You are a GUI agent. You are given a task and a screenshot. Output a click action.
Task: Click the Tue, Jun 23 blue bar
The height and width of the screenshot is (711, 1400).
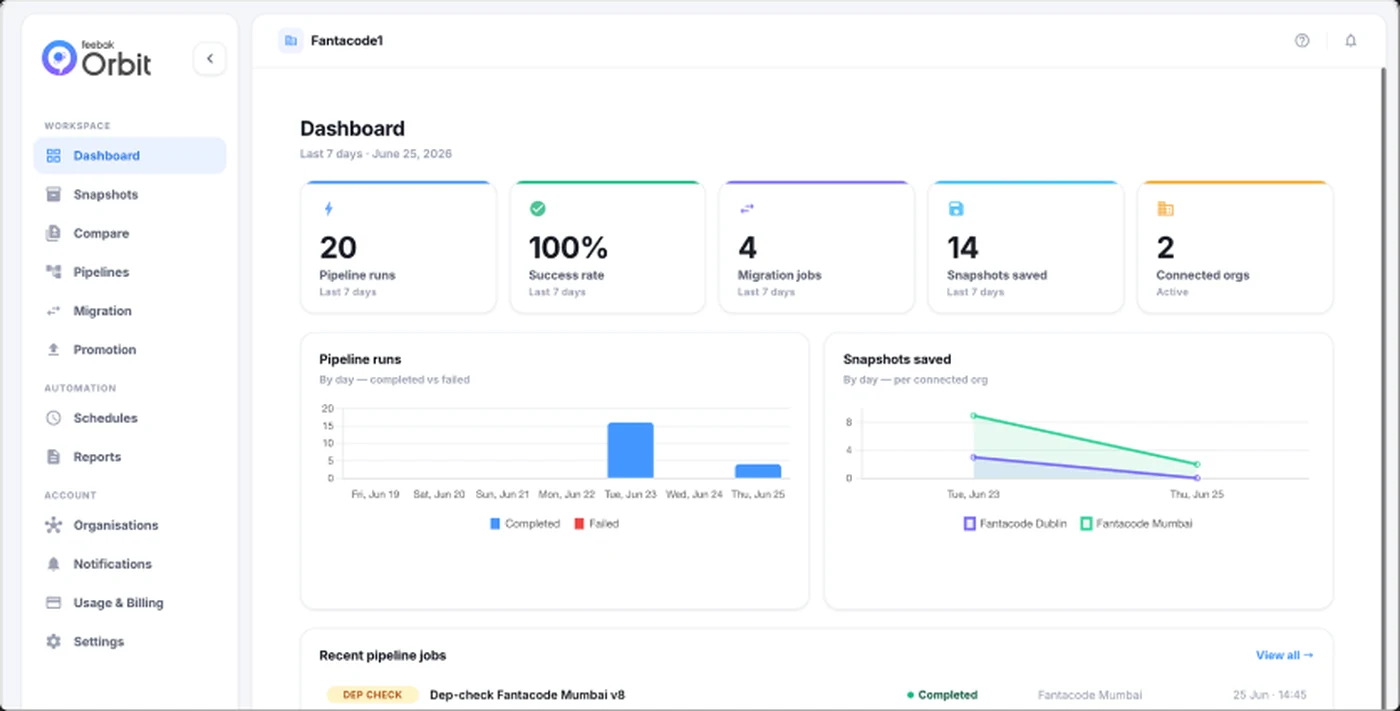click(x=630, y=450)
